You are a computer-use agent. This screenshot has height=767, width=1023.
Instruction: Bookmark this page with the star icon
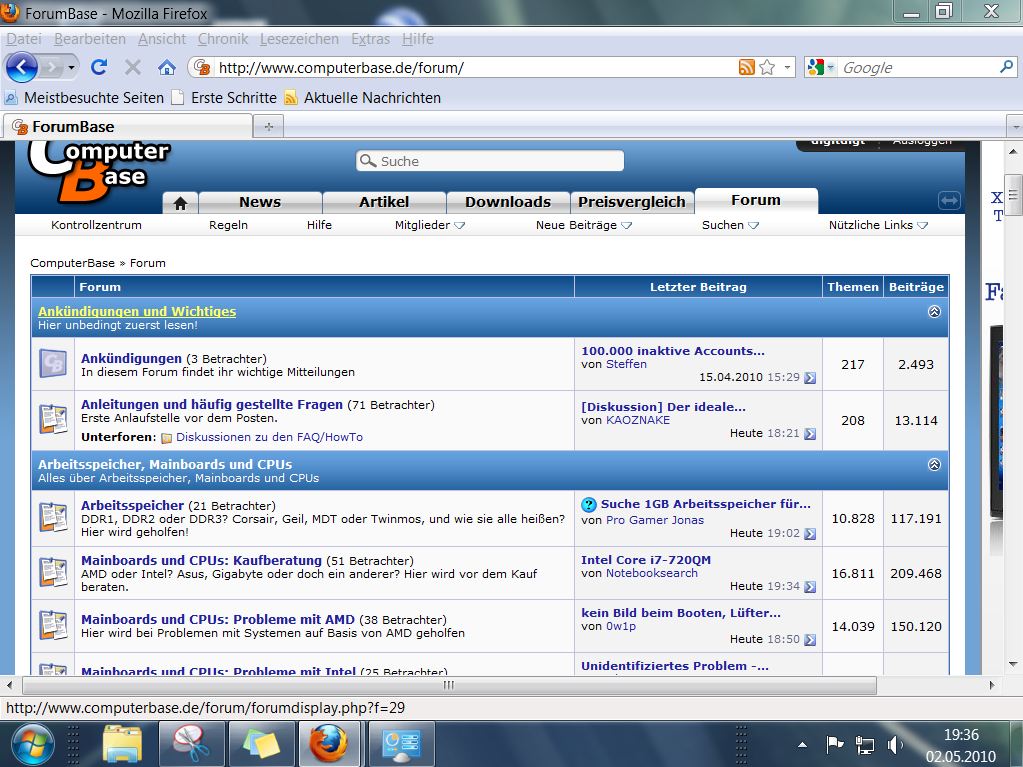[767, 67]
